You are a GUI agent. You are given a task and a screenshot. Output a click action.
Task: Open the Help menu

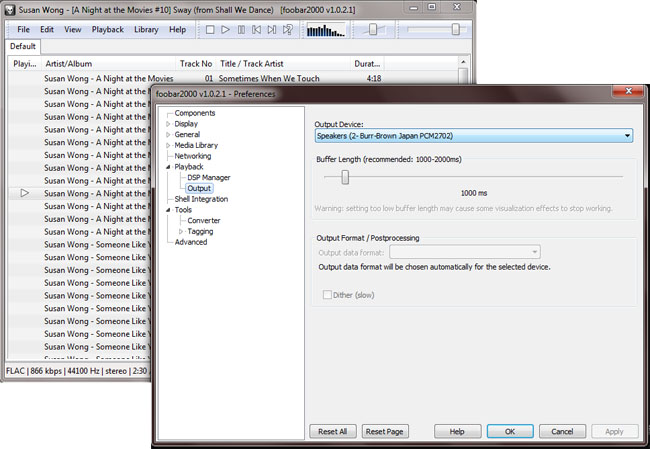[x=177, y=29]
